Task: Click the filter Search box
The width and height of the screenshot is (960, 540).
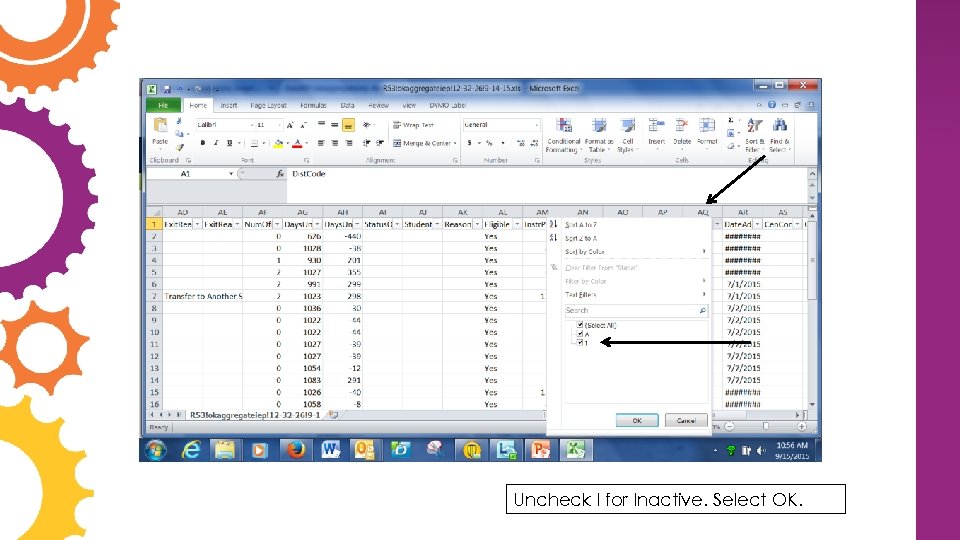Action: pos(636,311)
